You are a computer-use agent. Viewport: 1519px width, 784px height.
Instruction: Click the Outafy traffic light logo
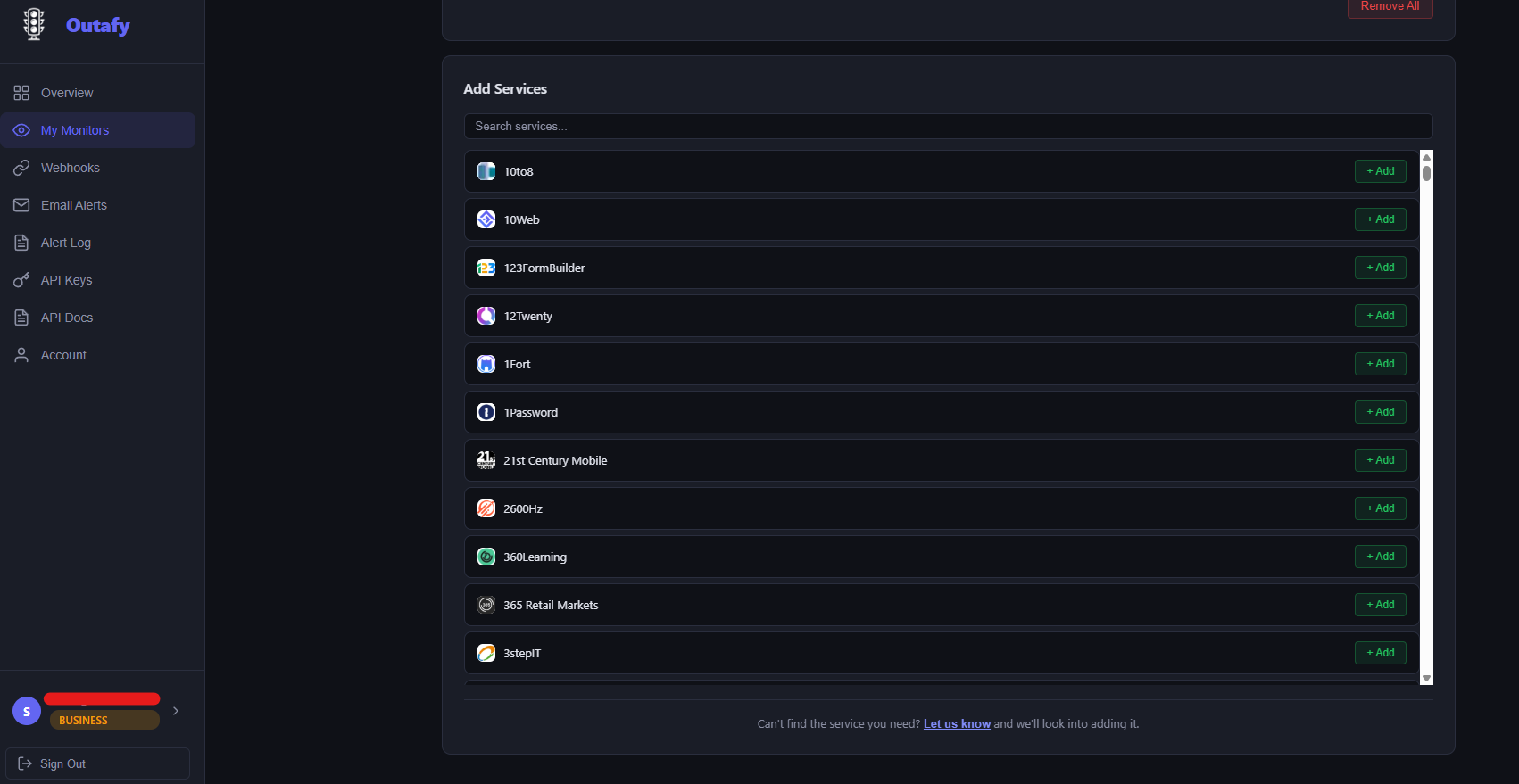[x=34, y=24]
